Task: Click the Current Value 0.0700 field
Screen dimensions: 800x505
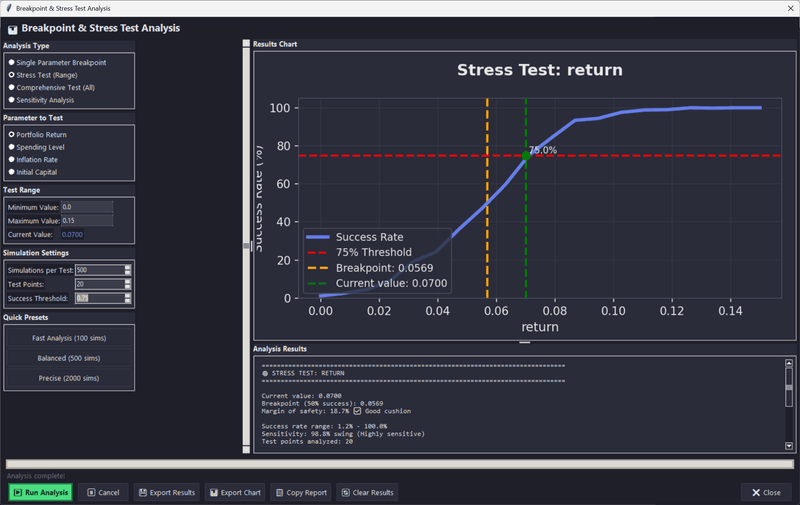Action: click(72, 235)
